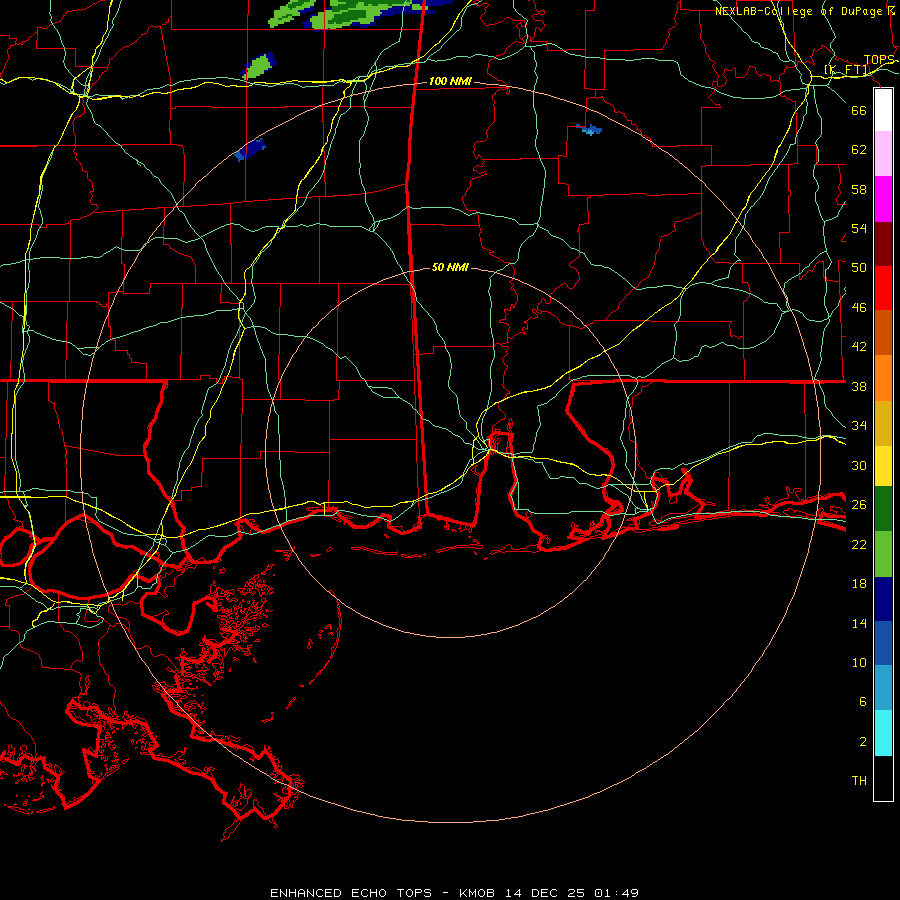Click the 'TH' legend label
The width and height of the screenshot is (900, 900).
point(859,780)
